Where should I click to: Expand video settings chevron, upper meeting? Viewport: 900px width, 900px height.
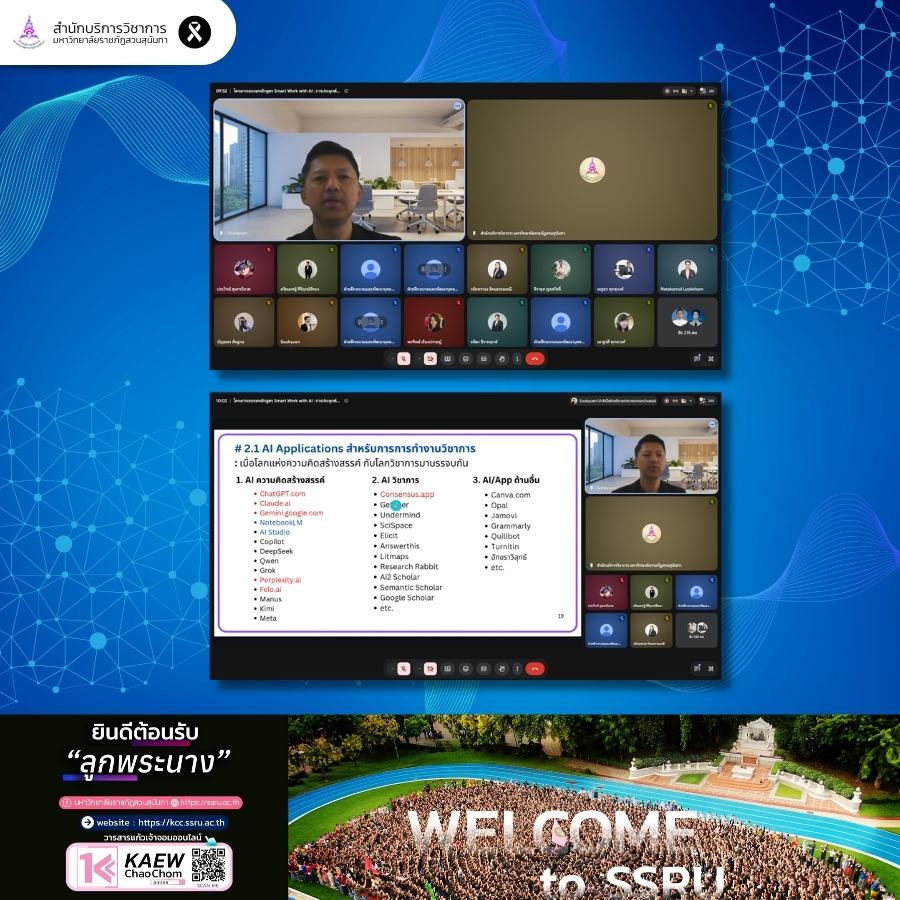pos(420,359)
